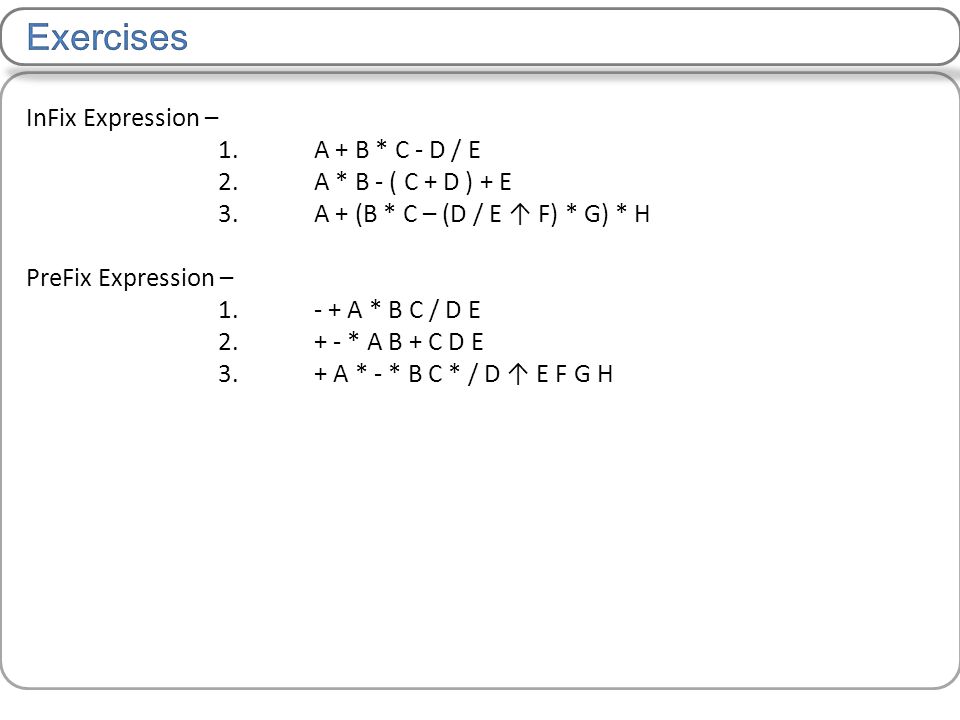Screen dimensions: 960x720
Task: Click the letter H ending infix expression 3
Action: click(642, 214)
